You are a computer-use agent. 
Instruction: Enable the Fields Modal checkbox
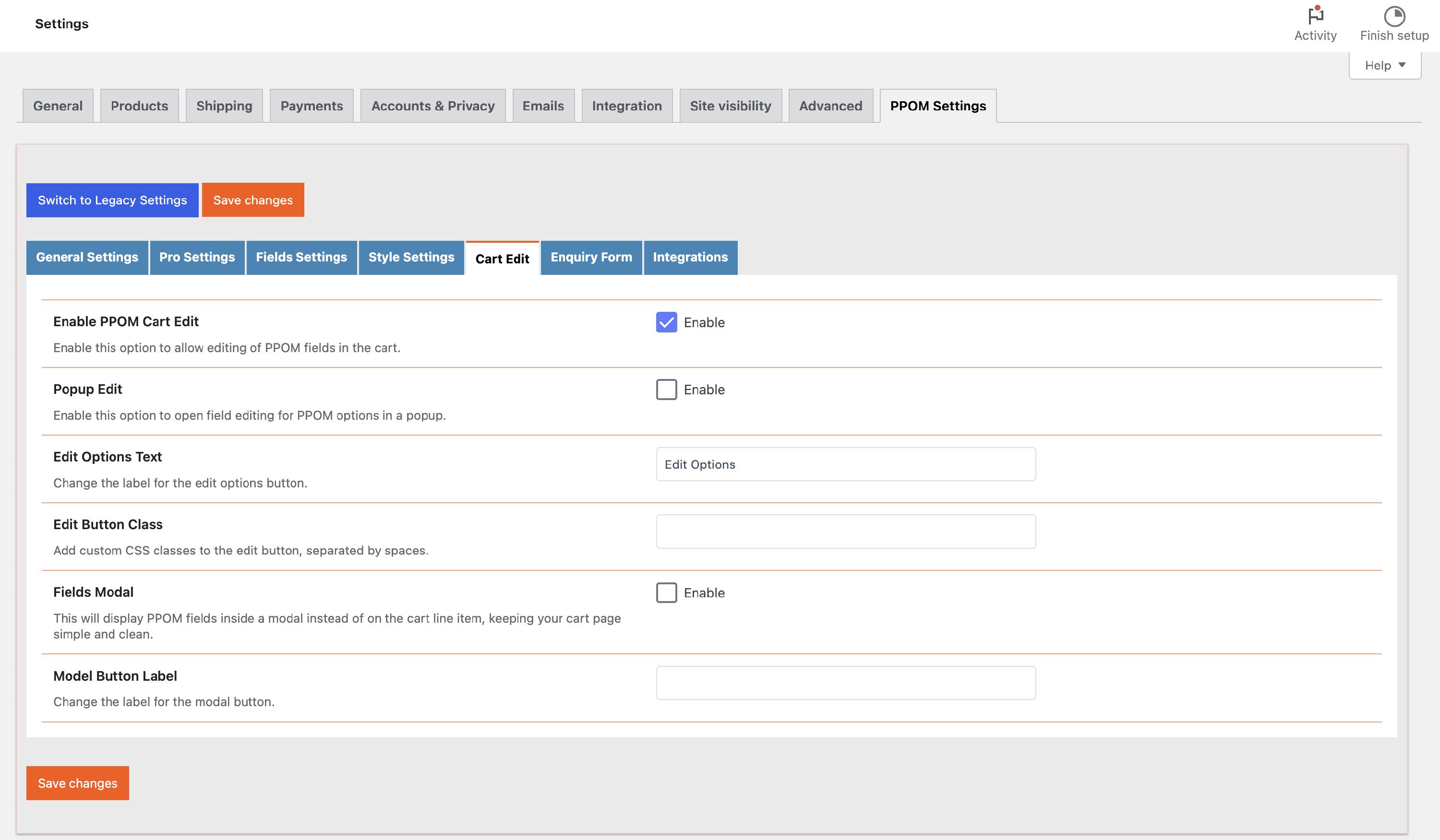point(666,592)
